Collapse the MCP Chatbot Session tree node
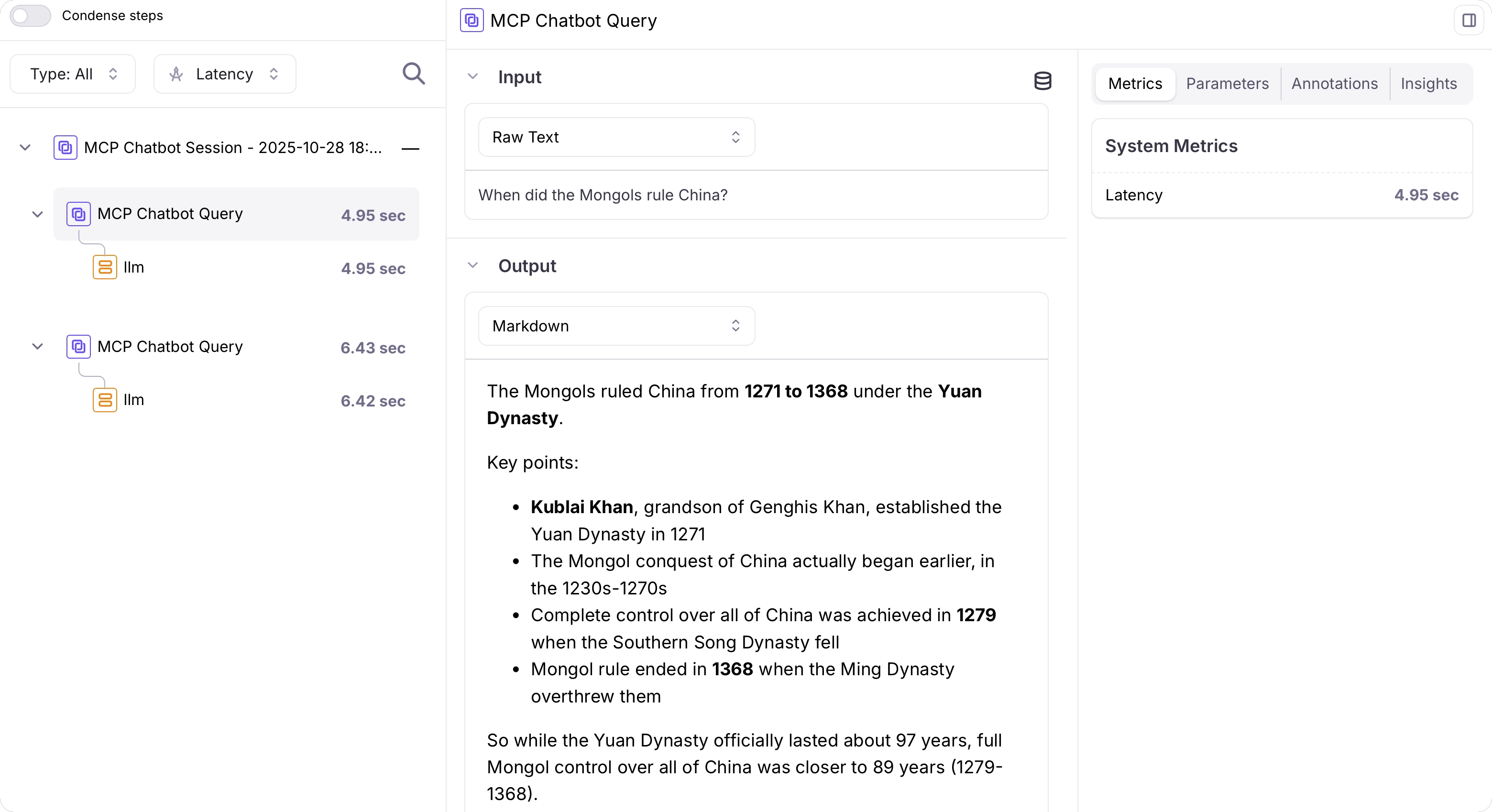This screenshot has height=812, width=1492. click(25, 147)
